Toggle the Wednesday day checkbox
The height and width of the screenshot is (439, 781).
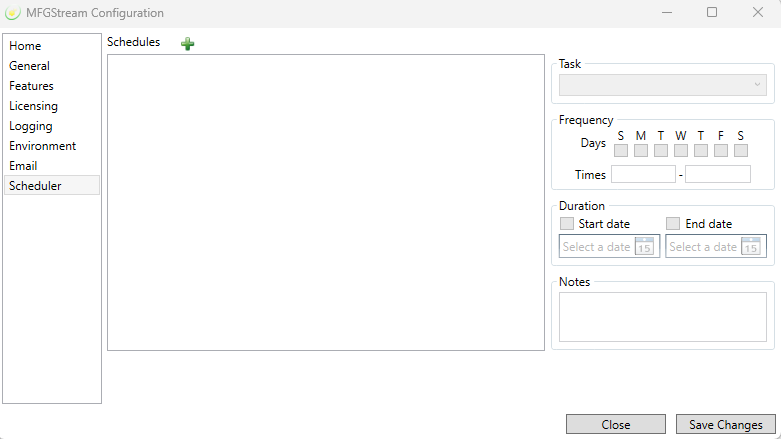681,151
